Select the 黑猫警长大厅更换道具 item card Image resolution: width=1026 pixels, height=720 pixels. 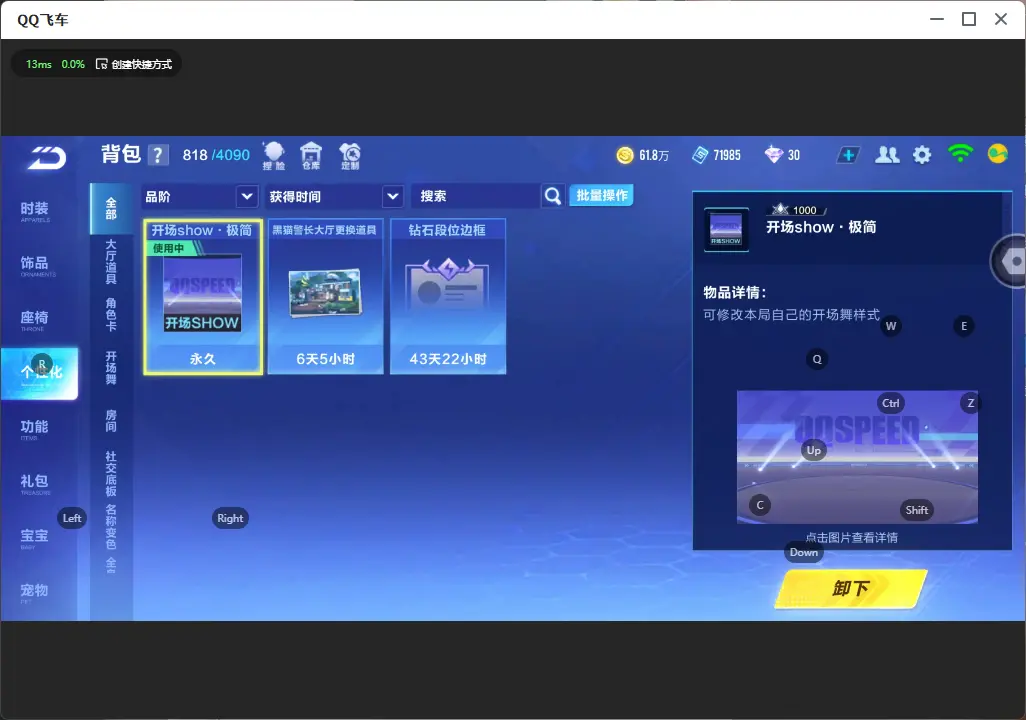pos(325,297)
